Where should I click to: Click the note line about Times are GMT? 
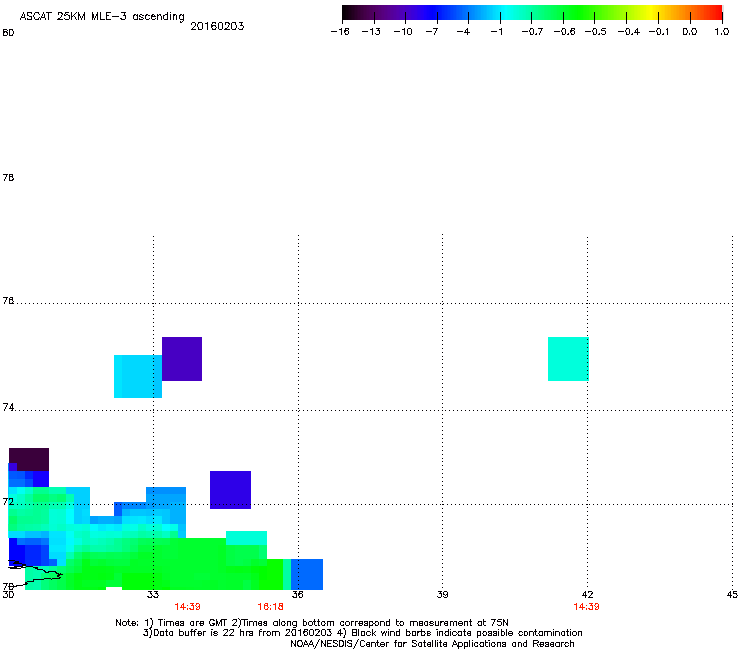(312, 623)
